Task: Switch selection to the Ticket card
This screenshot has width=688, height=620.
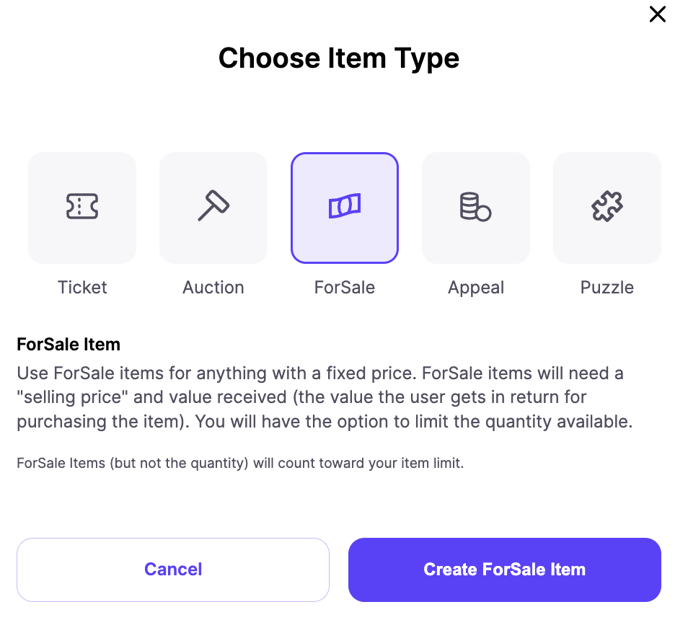Action: click(x=82, y=208)
